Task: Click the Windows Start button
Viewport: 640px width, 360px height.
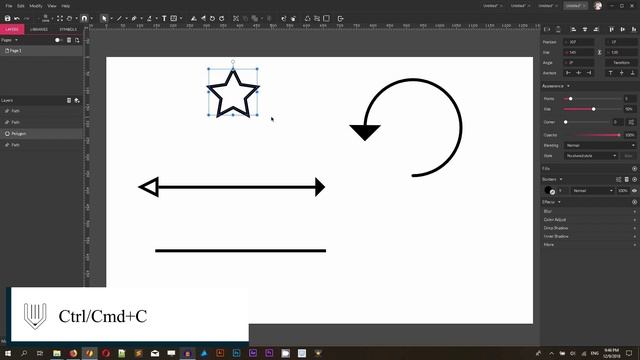Action: coord(7,353)
